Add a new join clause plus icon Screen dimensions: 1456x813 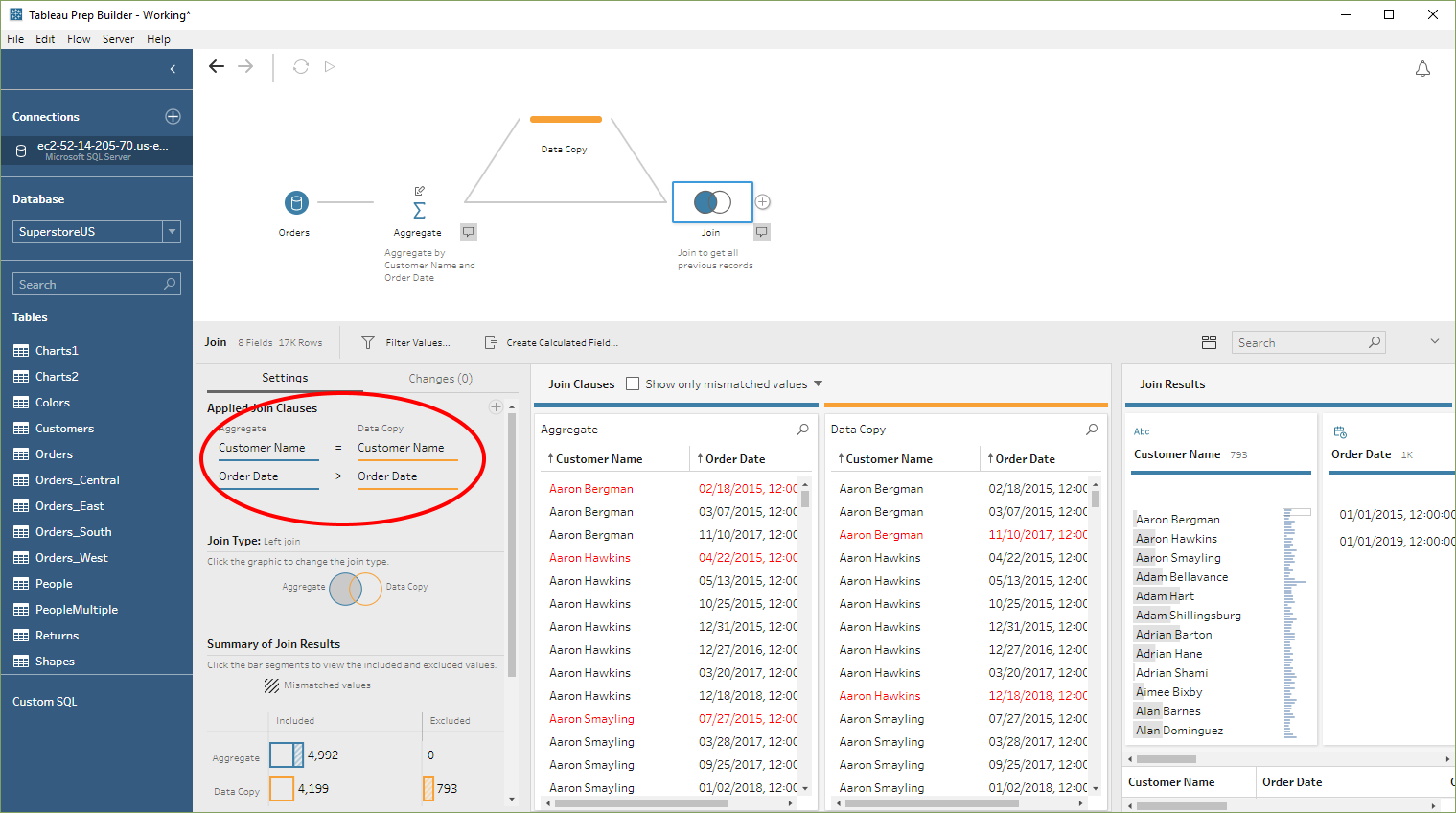496,407
